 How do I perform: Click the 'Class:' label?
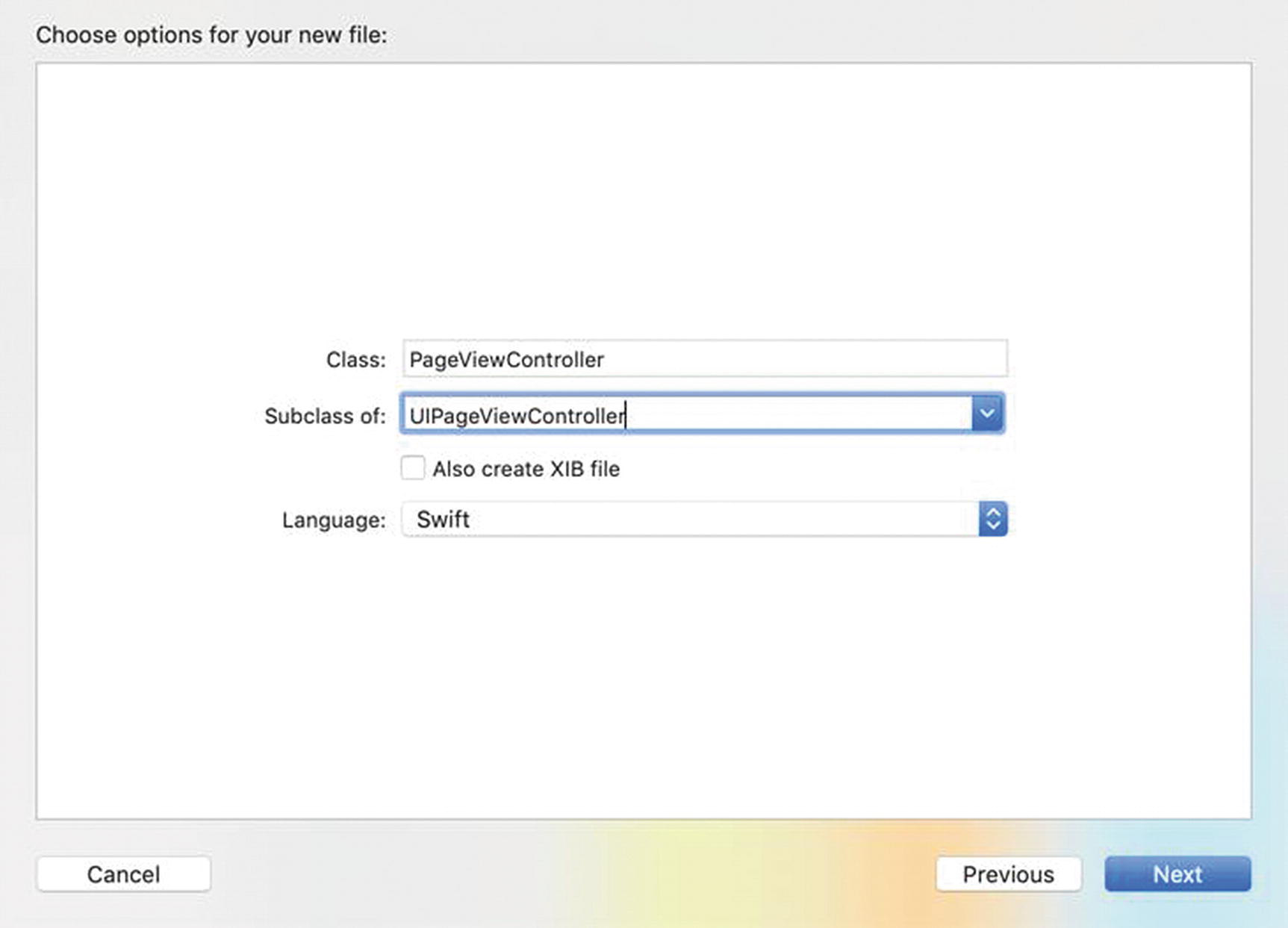[356, 360]
